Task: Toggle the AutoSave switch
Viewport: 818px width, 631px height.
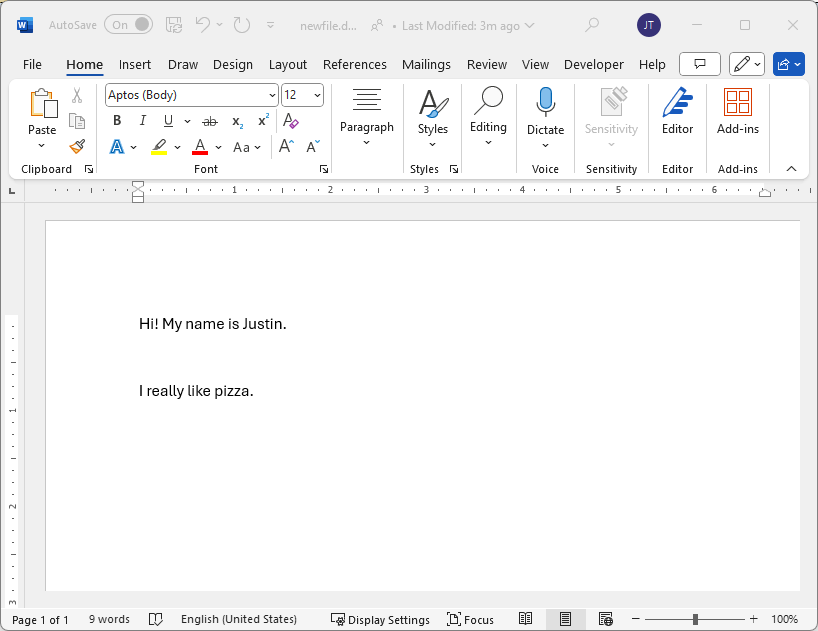Action: pyautogui.click(x=129, y=25)
